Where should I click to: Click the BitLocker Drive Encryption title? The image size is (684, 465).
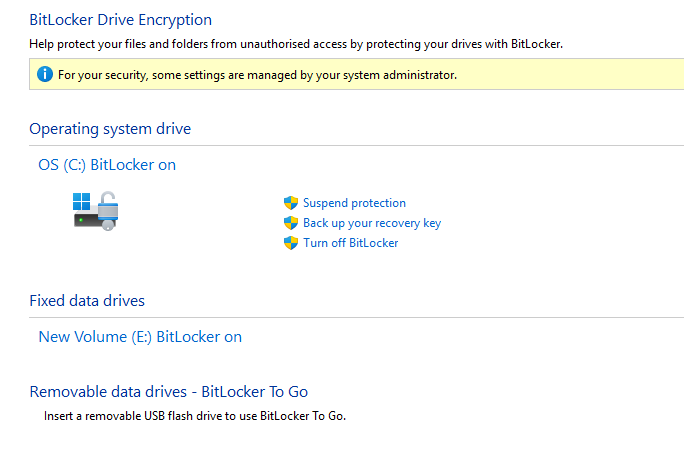[121, 19]
